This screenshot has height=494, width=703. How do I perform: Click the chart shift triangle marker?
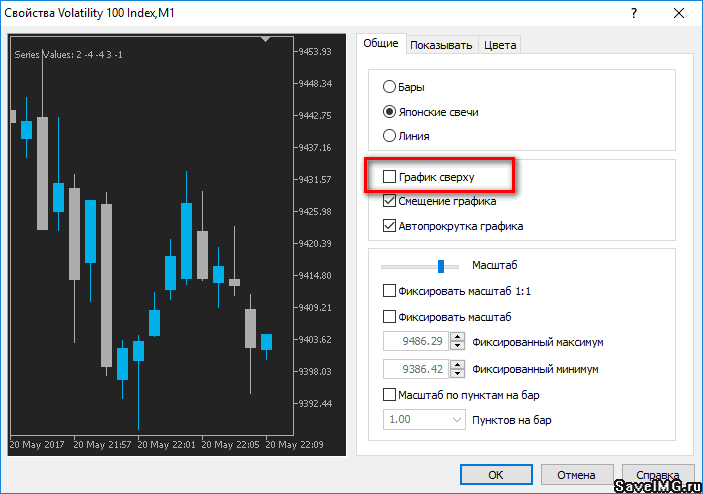pyautogui.click(x=265, y=39)
